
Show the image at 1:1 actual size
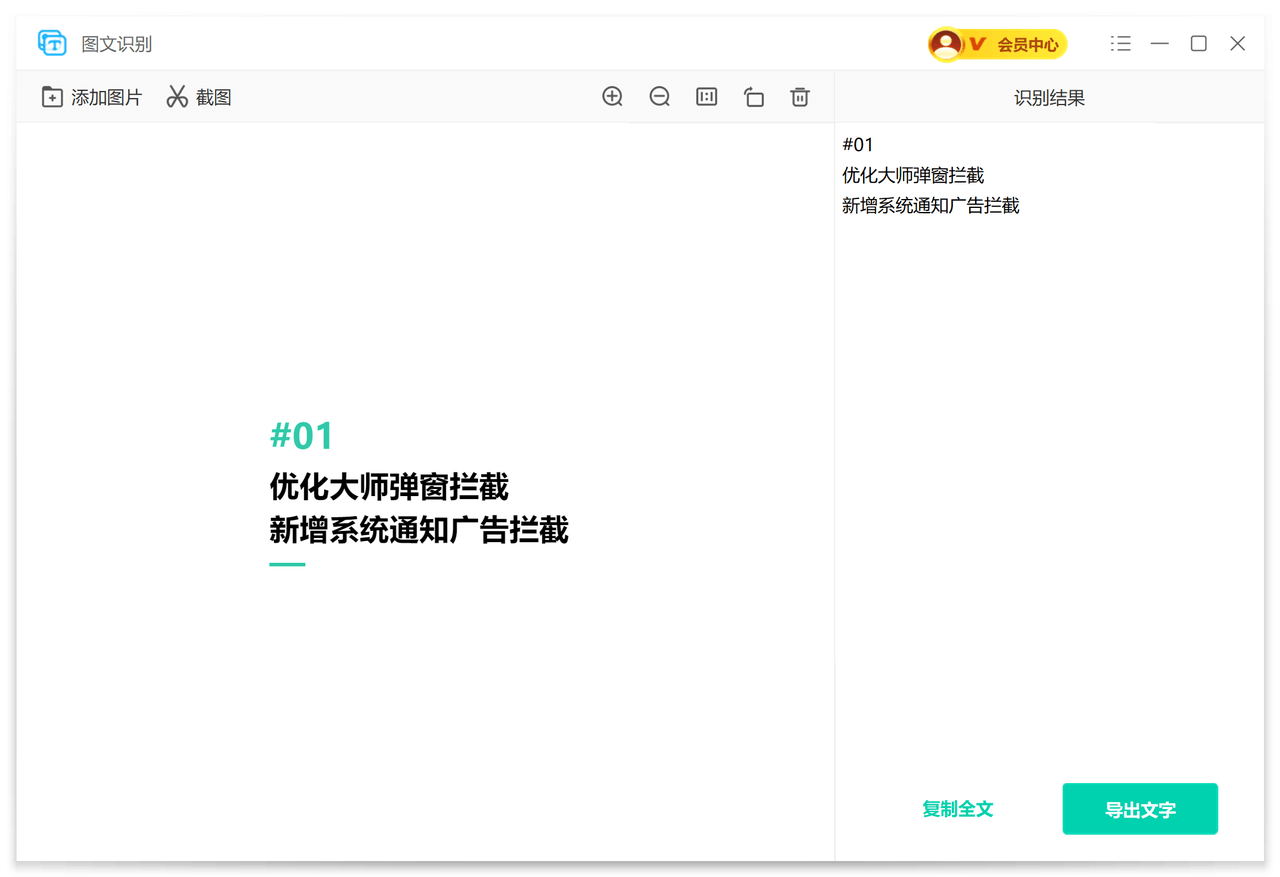(x=706, y=97)
